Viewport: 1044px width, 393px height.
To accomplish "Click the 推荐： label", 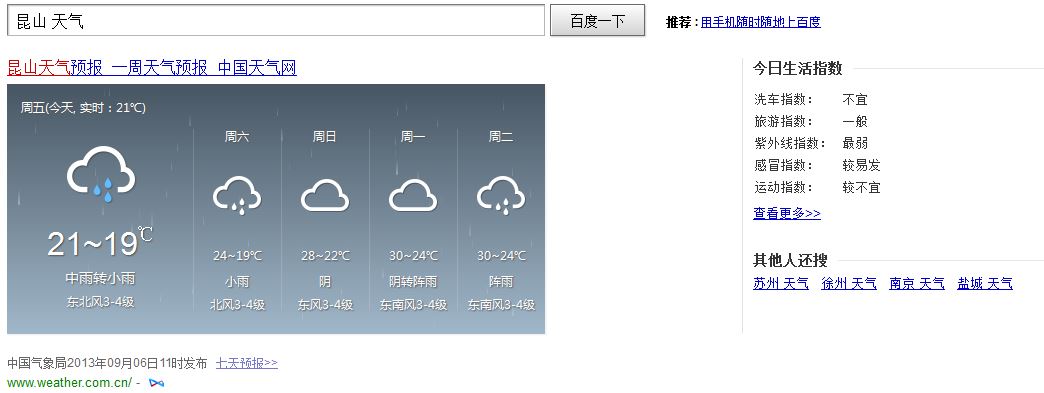I will (682, 22).
